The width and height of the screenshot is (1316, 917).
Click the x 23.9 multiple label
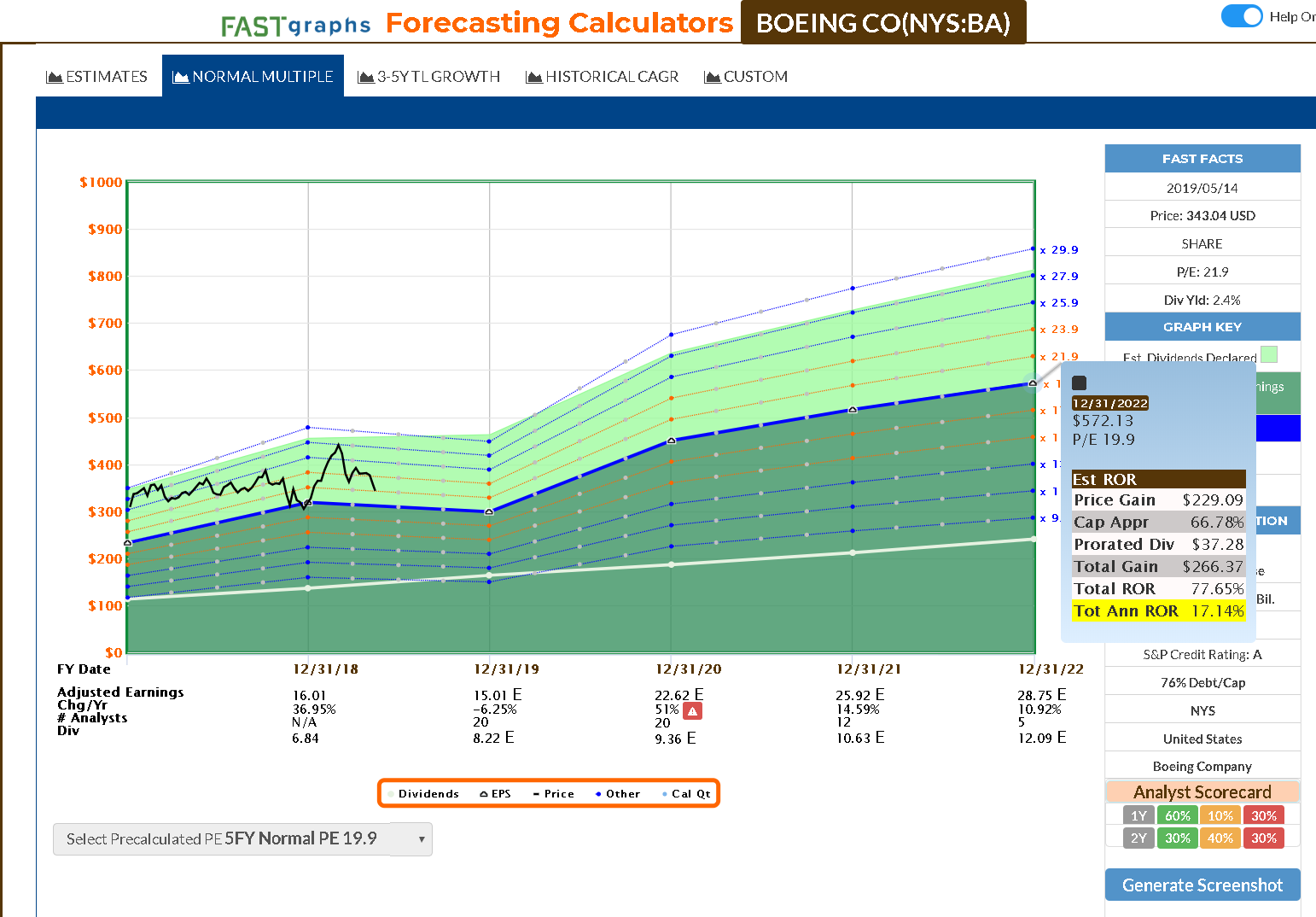1059,330
